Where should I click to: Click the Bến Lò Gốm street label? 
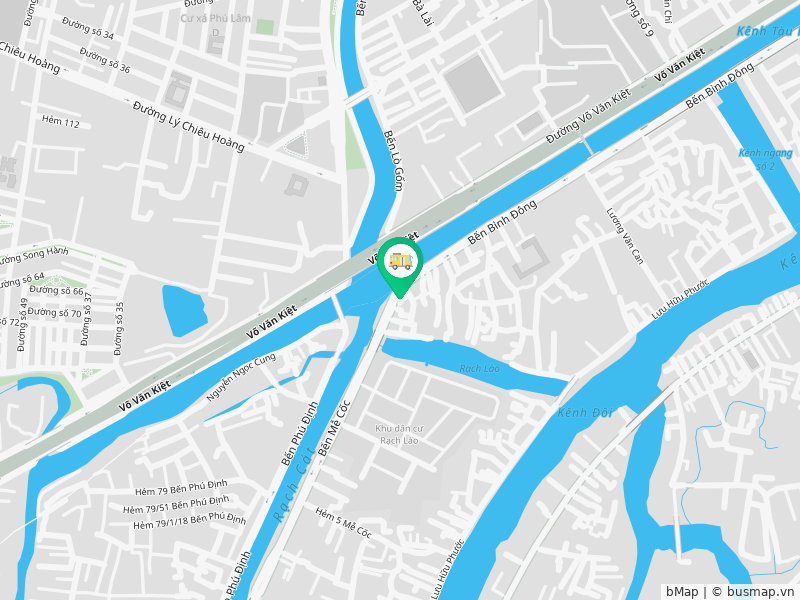[393, 161]
